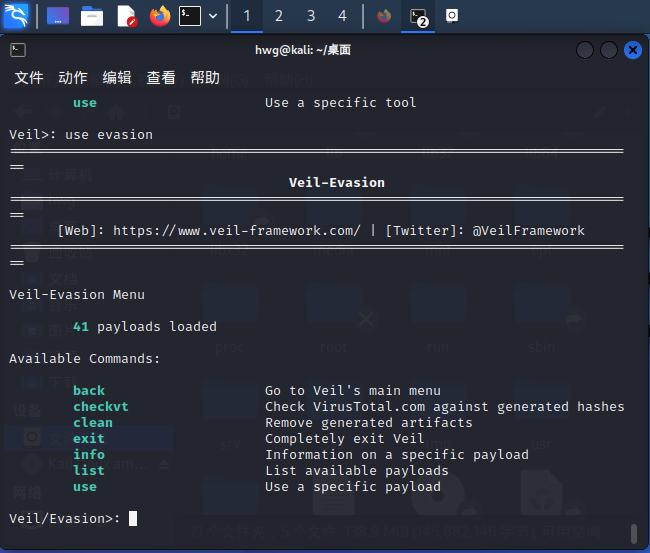Click 'Go to Veil's main menu' text

tap(353, 390)
